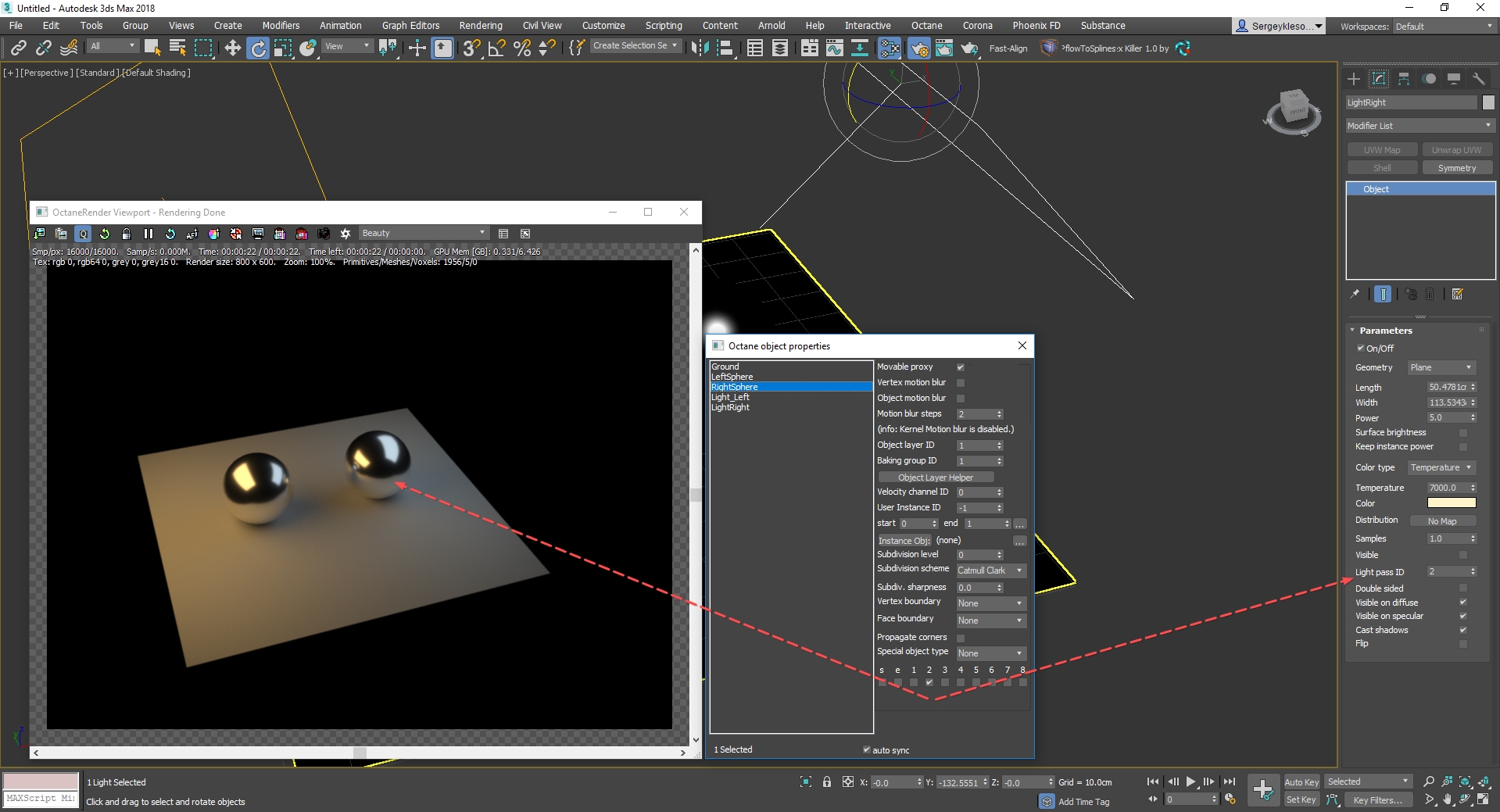
Task: Open Render Setup teapot icon
Action: point(919,48)
